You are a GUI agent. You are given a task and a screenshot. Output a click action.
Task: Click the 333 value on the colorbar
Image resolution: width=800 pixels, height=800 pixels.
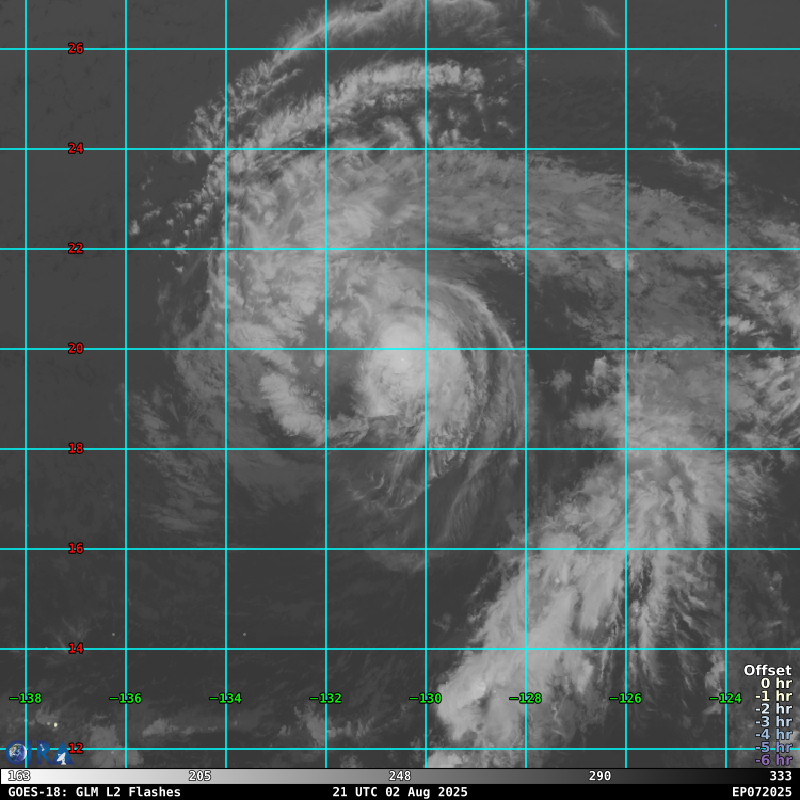click(780, 776)
